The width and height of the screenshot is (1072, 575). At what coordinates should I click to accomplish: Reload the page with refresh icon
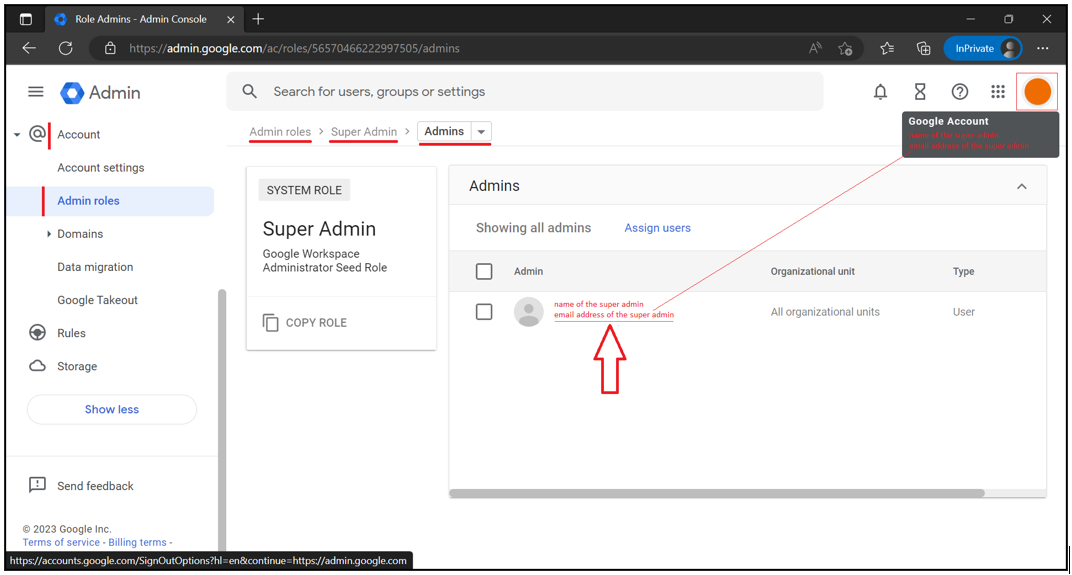[x=66, y=48]
